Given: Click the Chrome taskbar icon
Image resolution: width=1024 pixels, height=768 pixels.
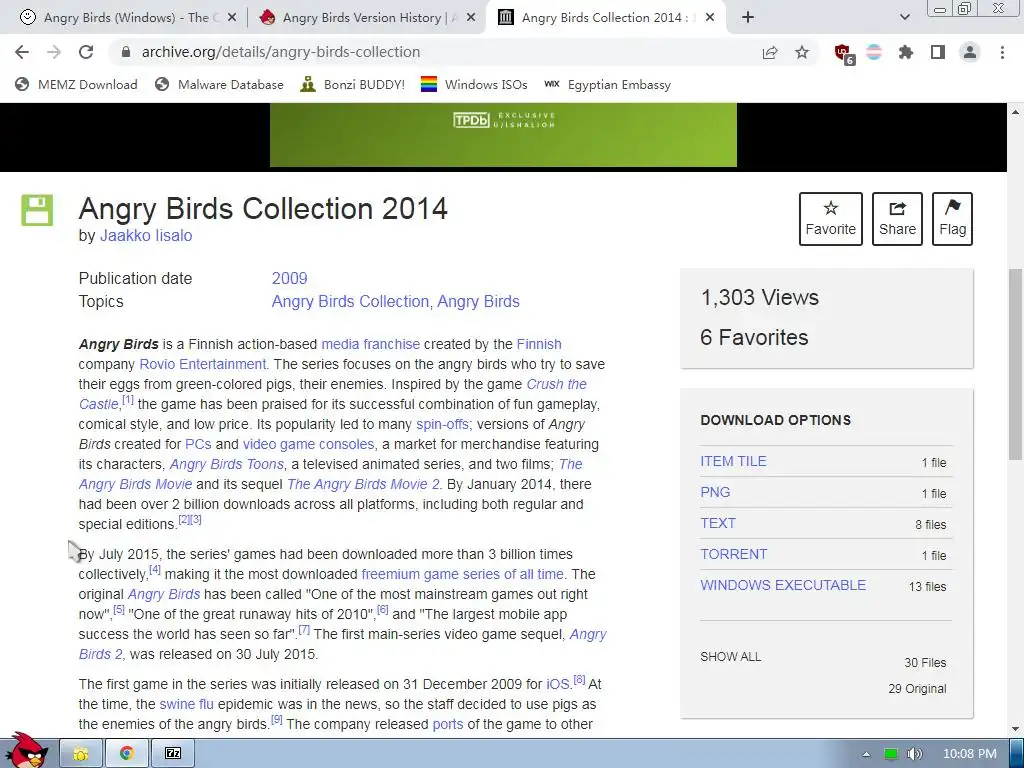Looking at the screenshot, I should [126, 754].
